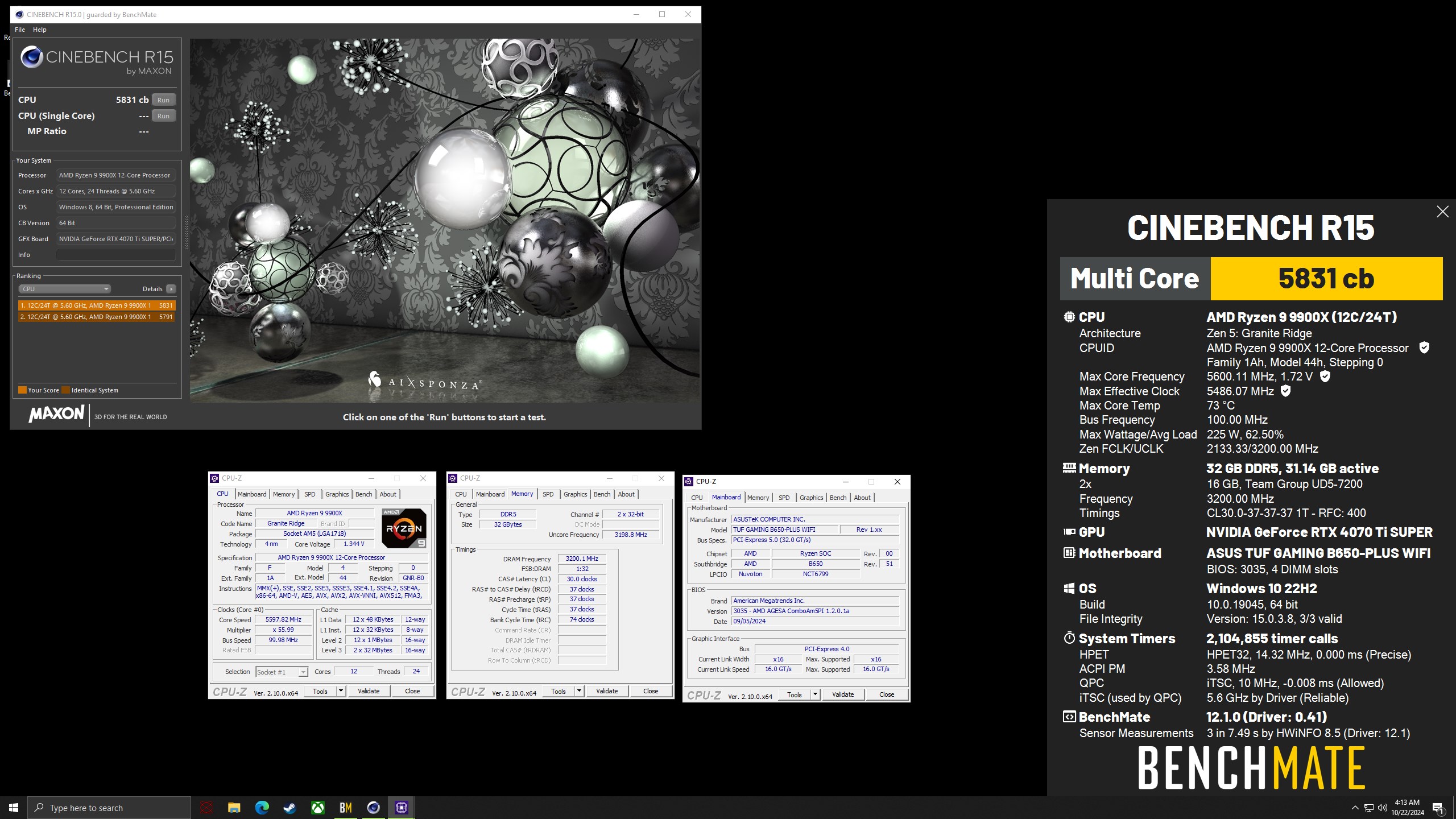Viewport: 1456px width, 819px height.
Task: Select the 5831 ranking entry
Action: (x=96, y=305)
